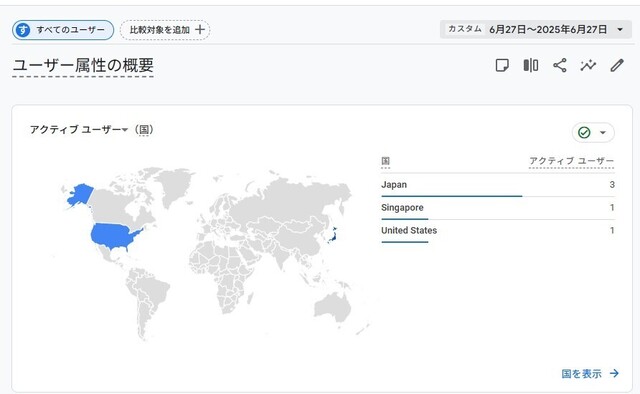Click the 比較対象を追加 button

(165, 30)
